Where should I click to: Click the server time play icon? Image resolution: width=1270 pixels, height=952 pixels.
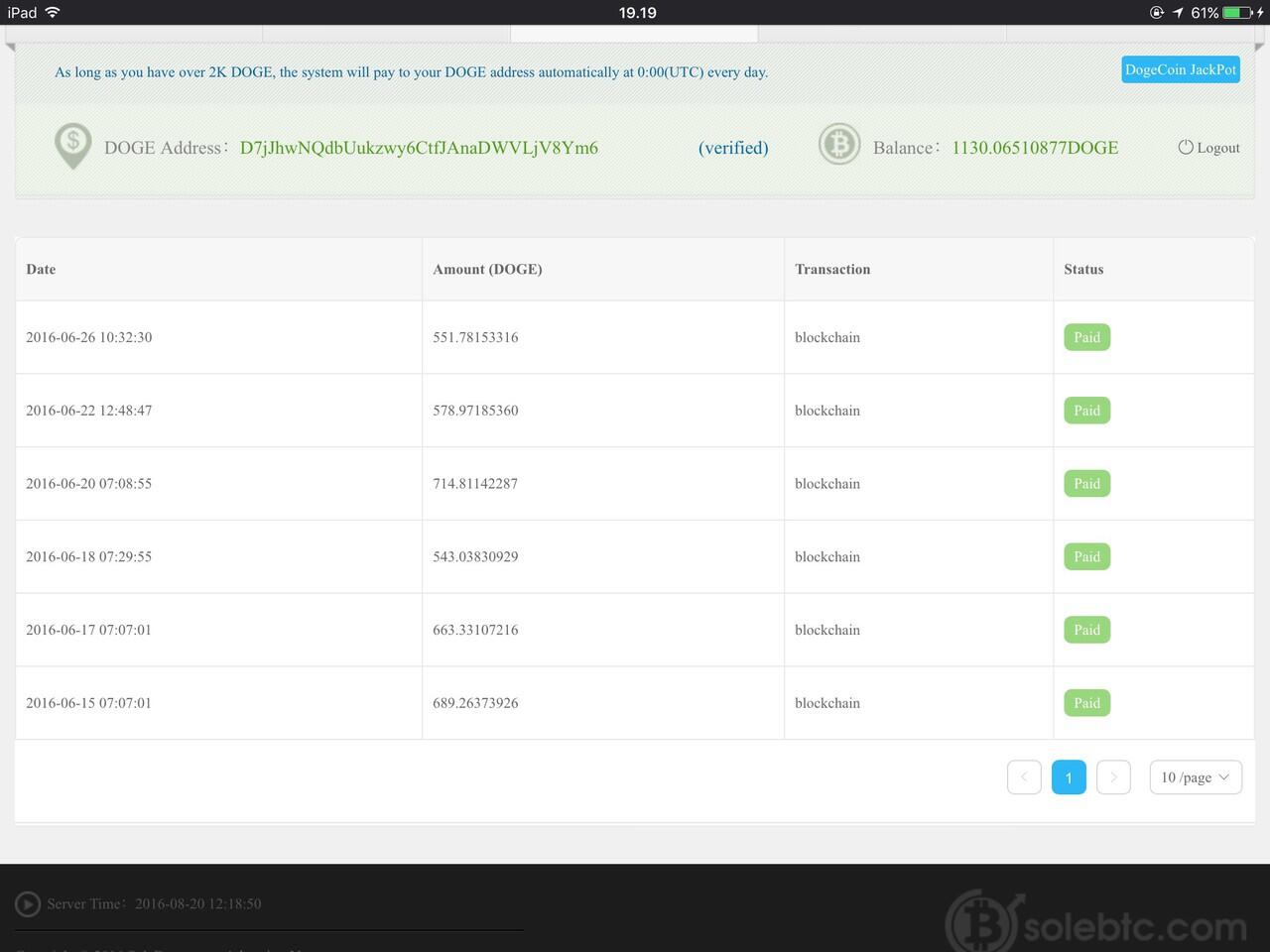[28, 904]
